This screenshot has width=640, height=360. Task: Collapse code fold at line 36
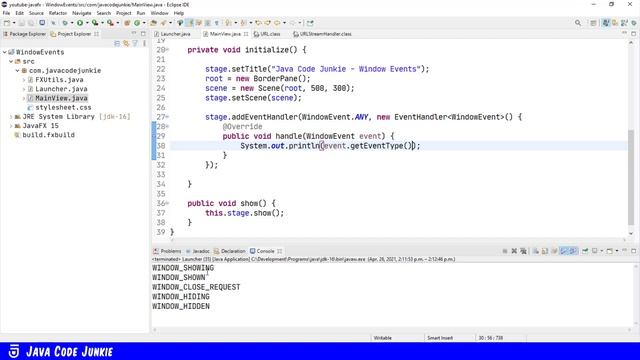[x=167, y=203]
